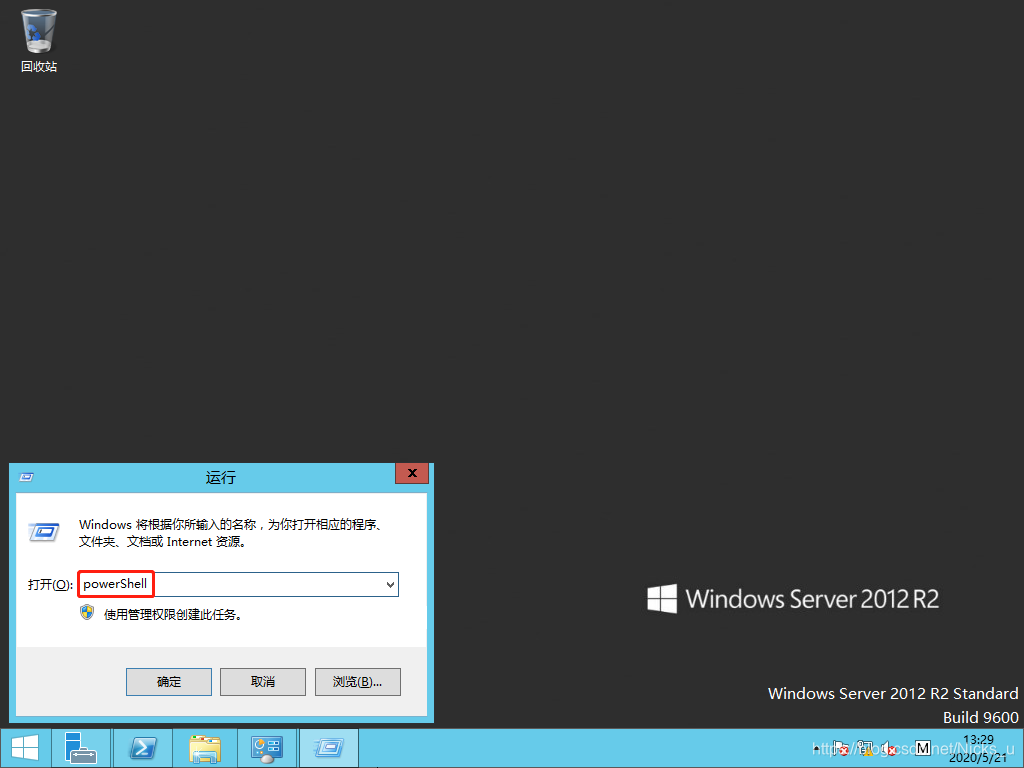Click the 取消 button
This screenshot has width=1024, height=768.
click(263, 682)
